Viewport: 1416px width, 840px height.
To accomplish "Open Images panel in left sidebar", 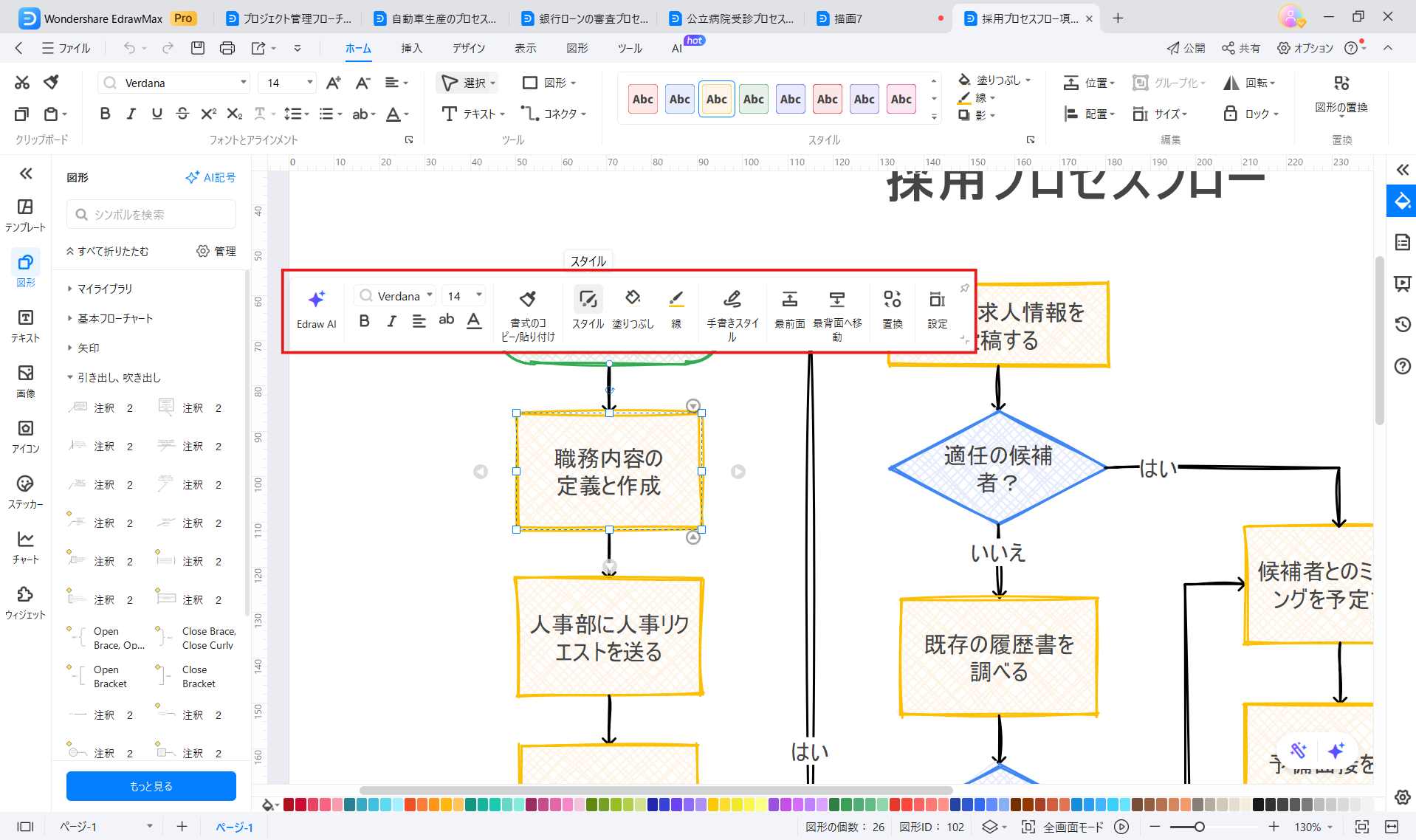I will click(x=25, y=381).
